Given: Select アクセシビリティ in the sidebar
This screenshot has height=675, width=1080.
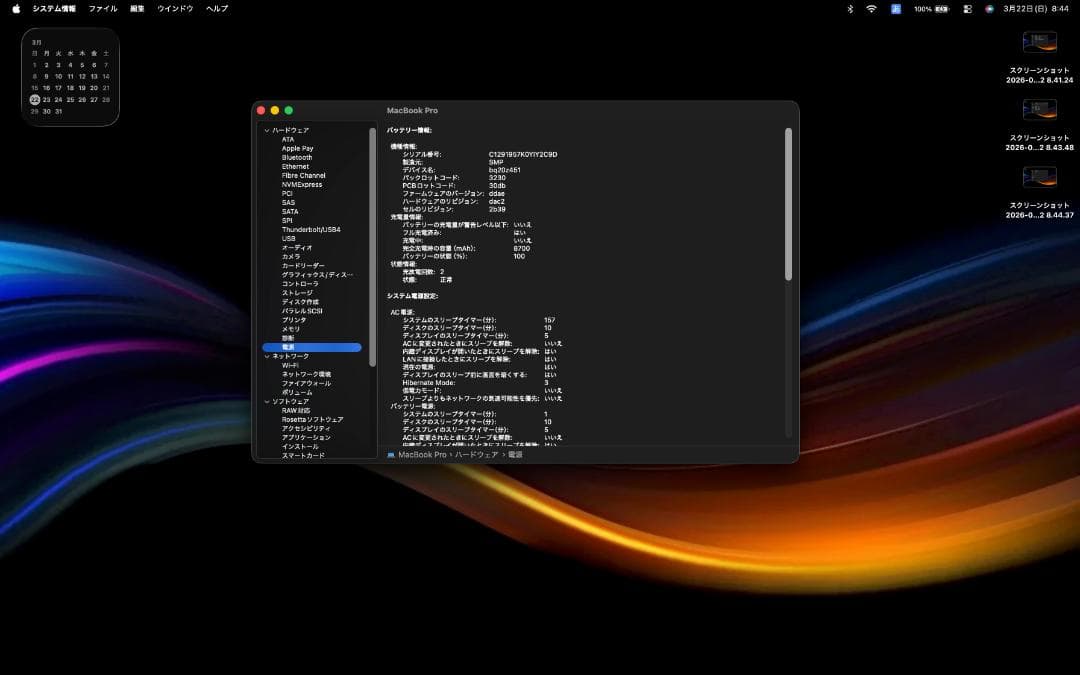Looking at the screenshot, I should pyautogui.click(x=307, y=428).
